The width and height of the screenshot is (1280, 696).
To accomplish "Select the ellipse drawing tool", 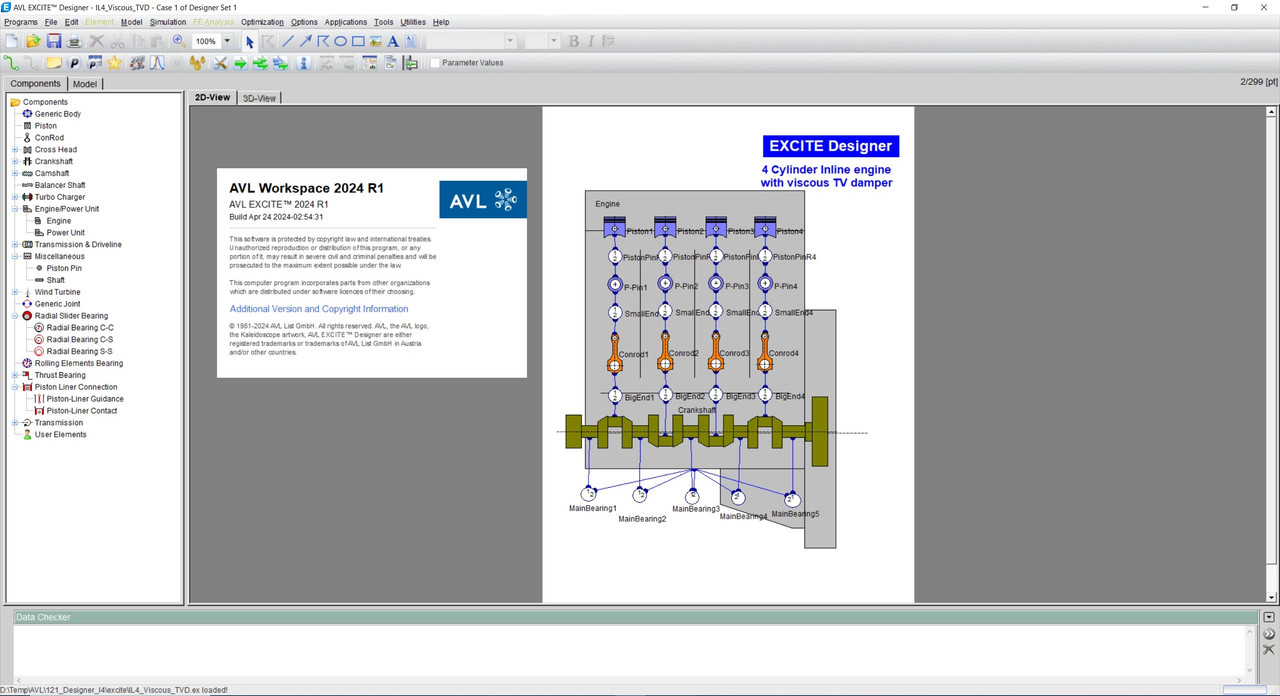I will pos(340,41).
